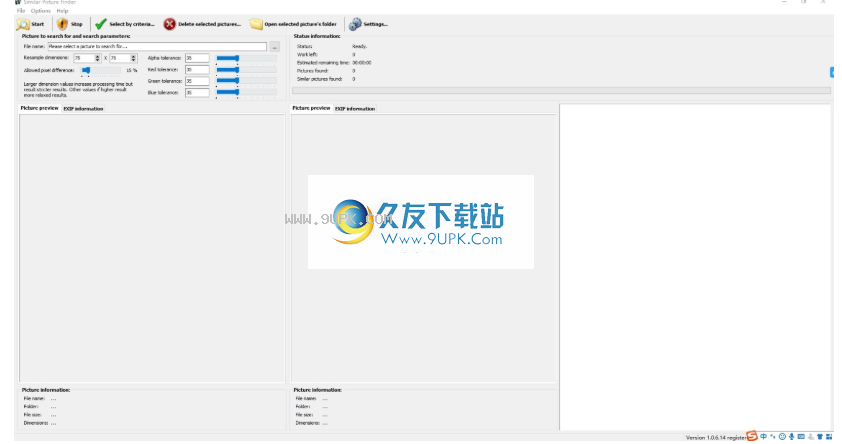The height and width of the screenshot is (444, 842).
Task: Open the Help menu
Action: [62, 11]
